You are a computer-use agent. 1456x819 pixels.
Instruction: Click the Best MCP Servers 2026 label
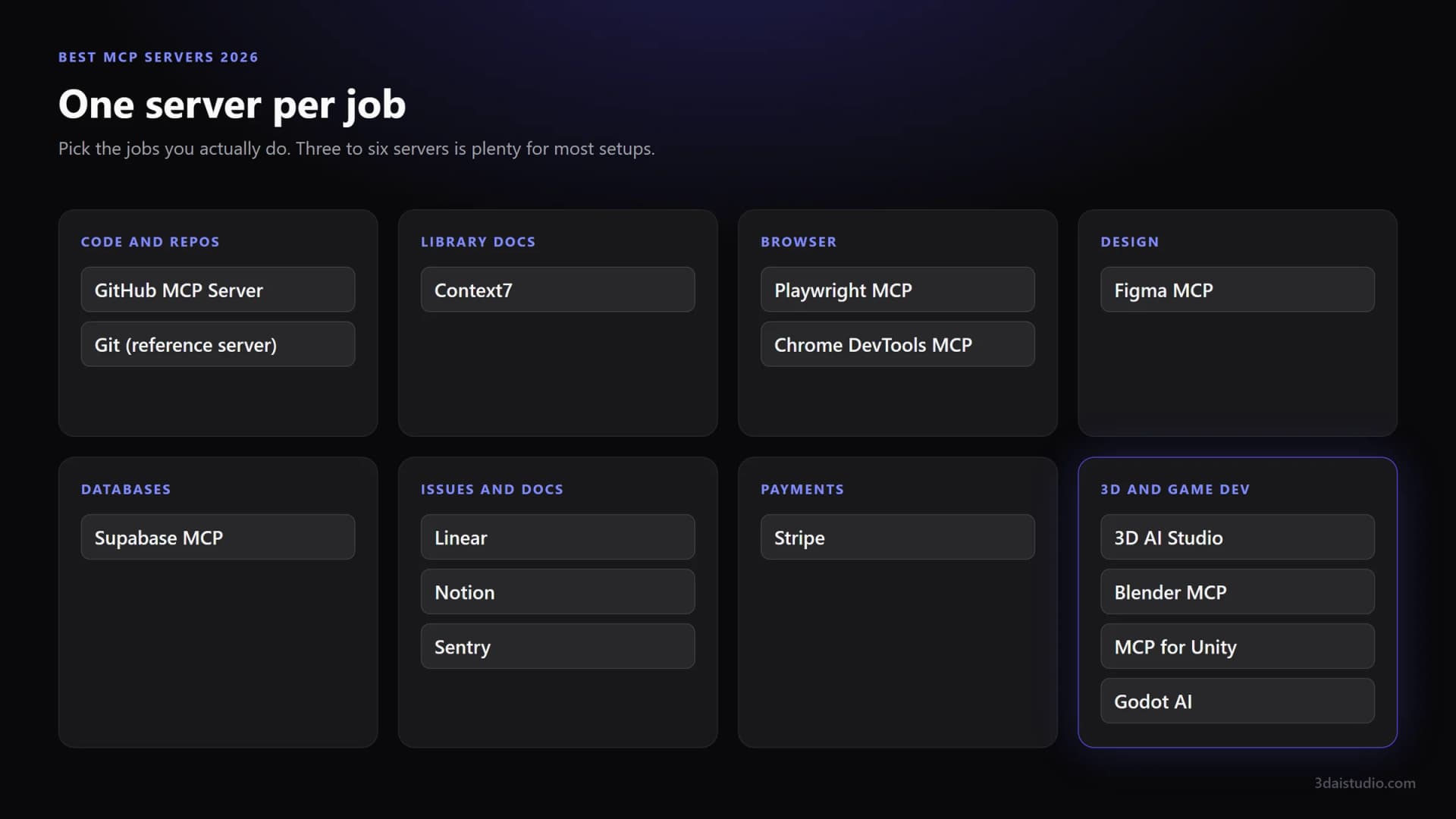158,57
